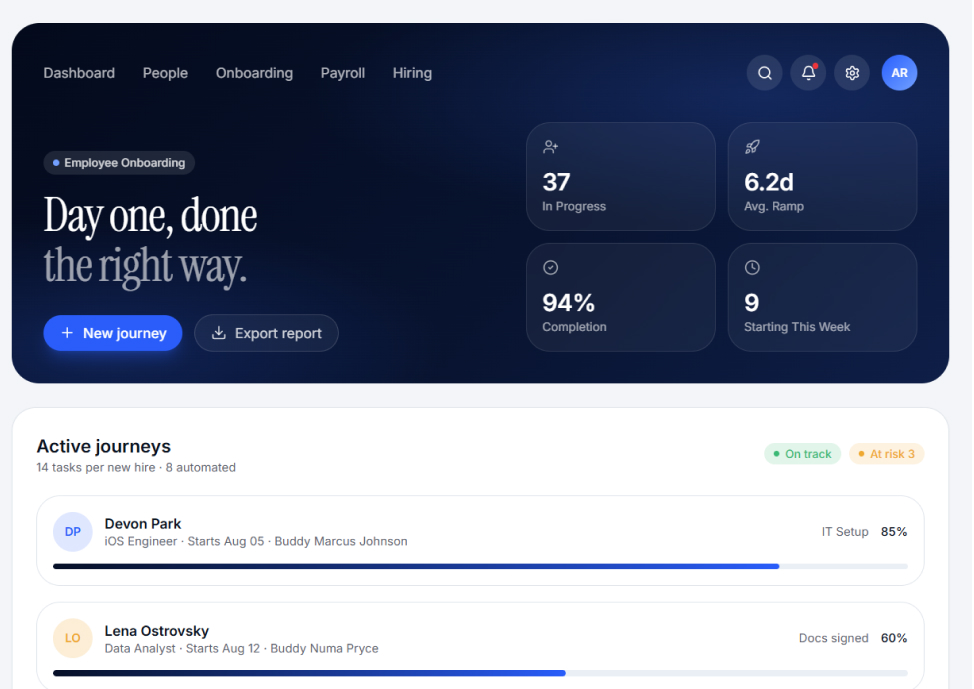Go to the Dashboard menu
This screenshot has height=689, width=974.
coord(79,73)
